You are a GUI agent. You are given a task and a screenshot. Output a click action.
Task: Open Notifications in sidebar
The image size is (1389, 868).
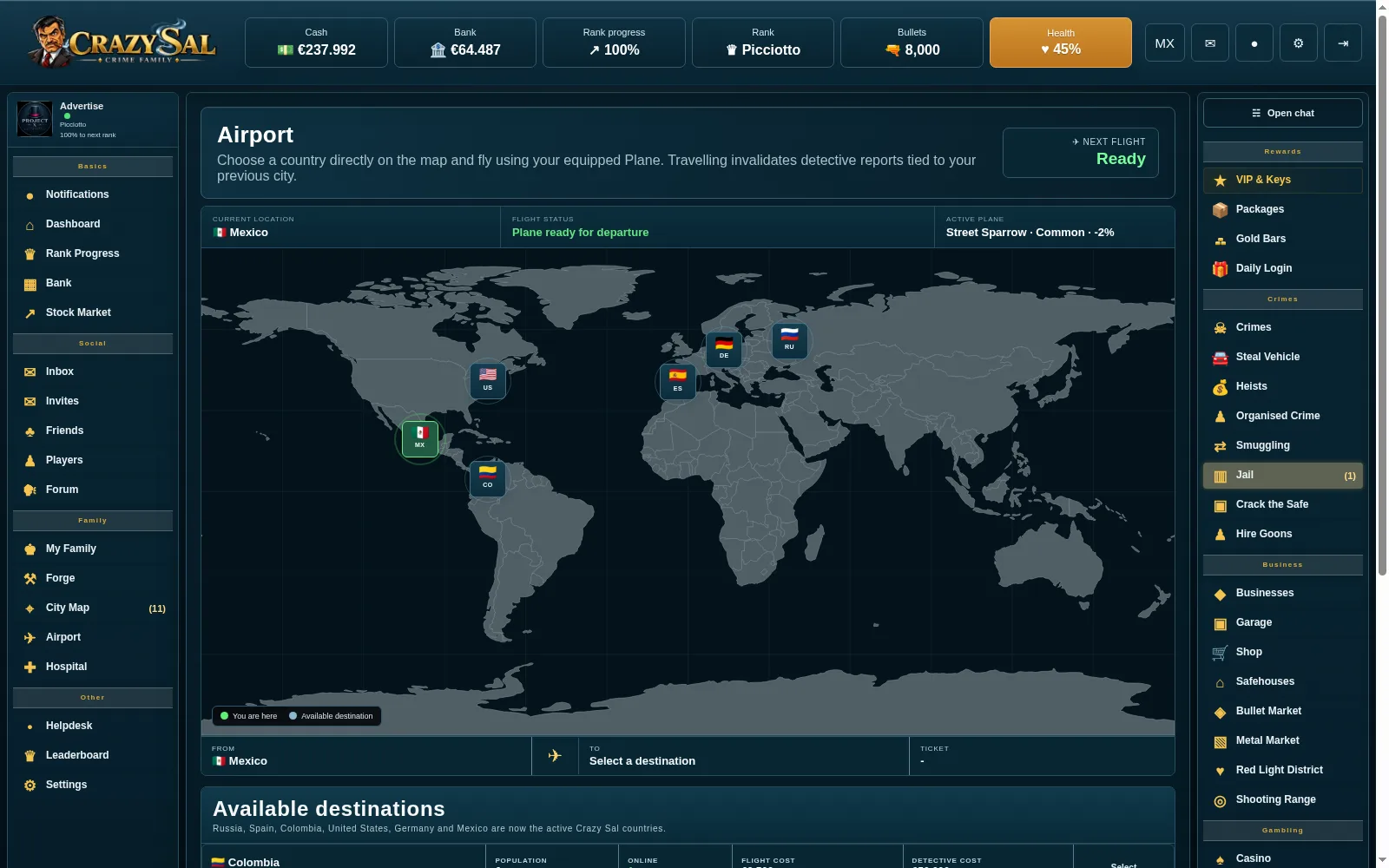coord(93,194)
